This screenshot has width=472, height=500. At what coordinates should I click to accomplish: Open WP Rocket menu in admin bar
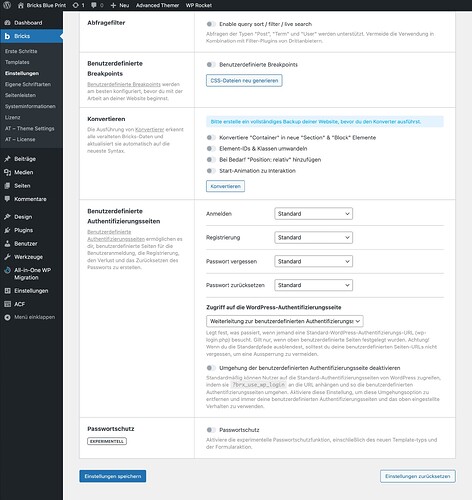(x=199, y=5)
